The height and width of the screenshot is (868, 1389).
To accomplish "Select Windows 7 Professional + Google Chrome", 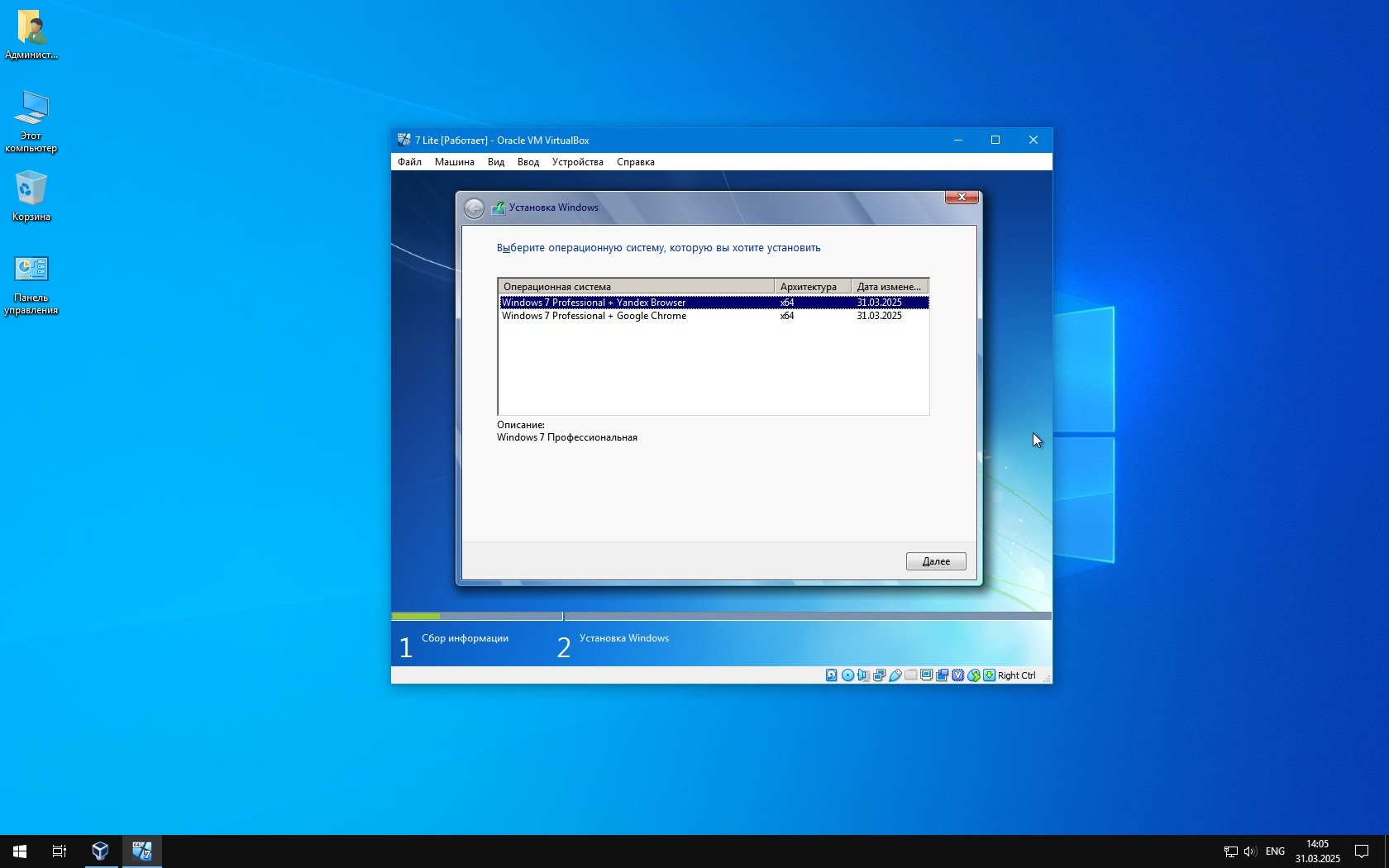I will tap(594, 316).
